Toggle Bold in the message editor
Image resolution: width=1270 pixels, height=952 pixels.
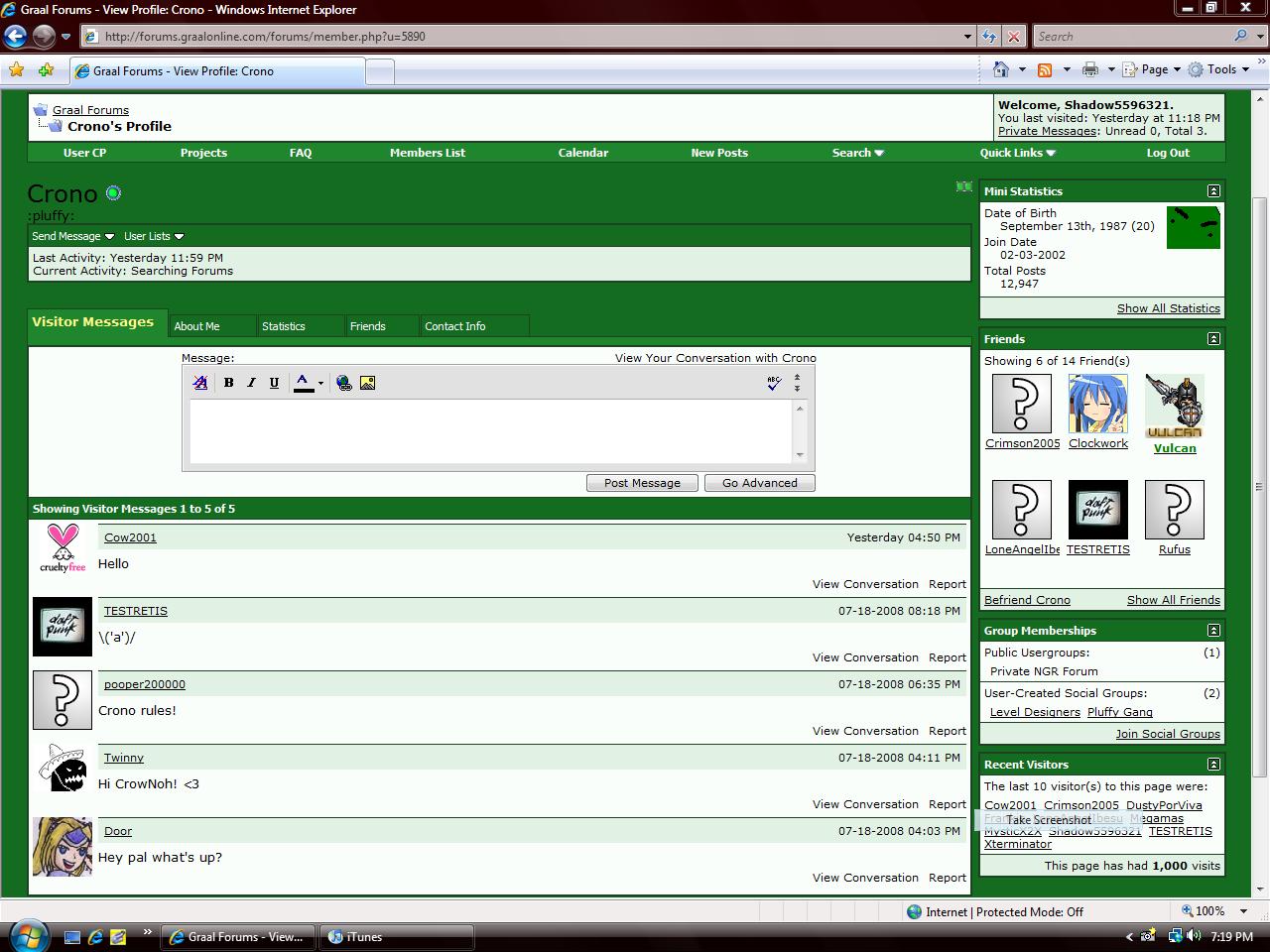[228, 383]
